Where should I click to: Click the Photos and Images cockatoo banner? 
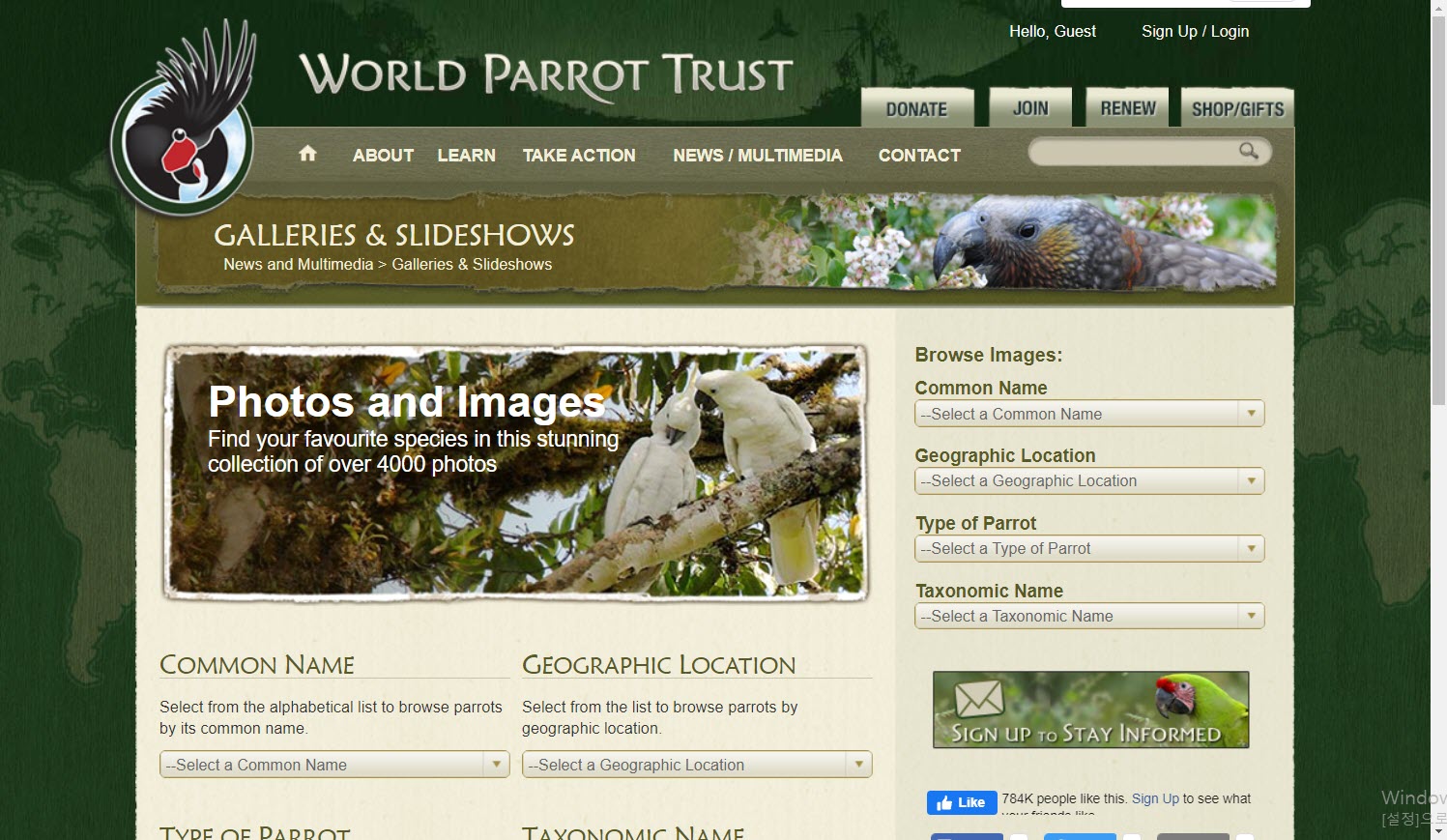pos(516,474)
